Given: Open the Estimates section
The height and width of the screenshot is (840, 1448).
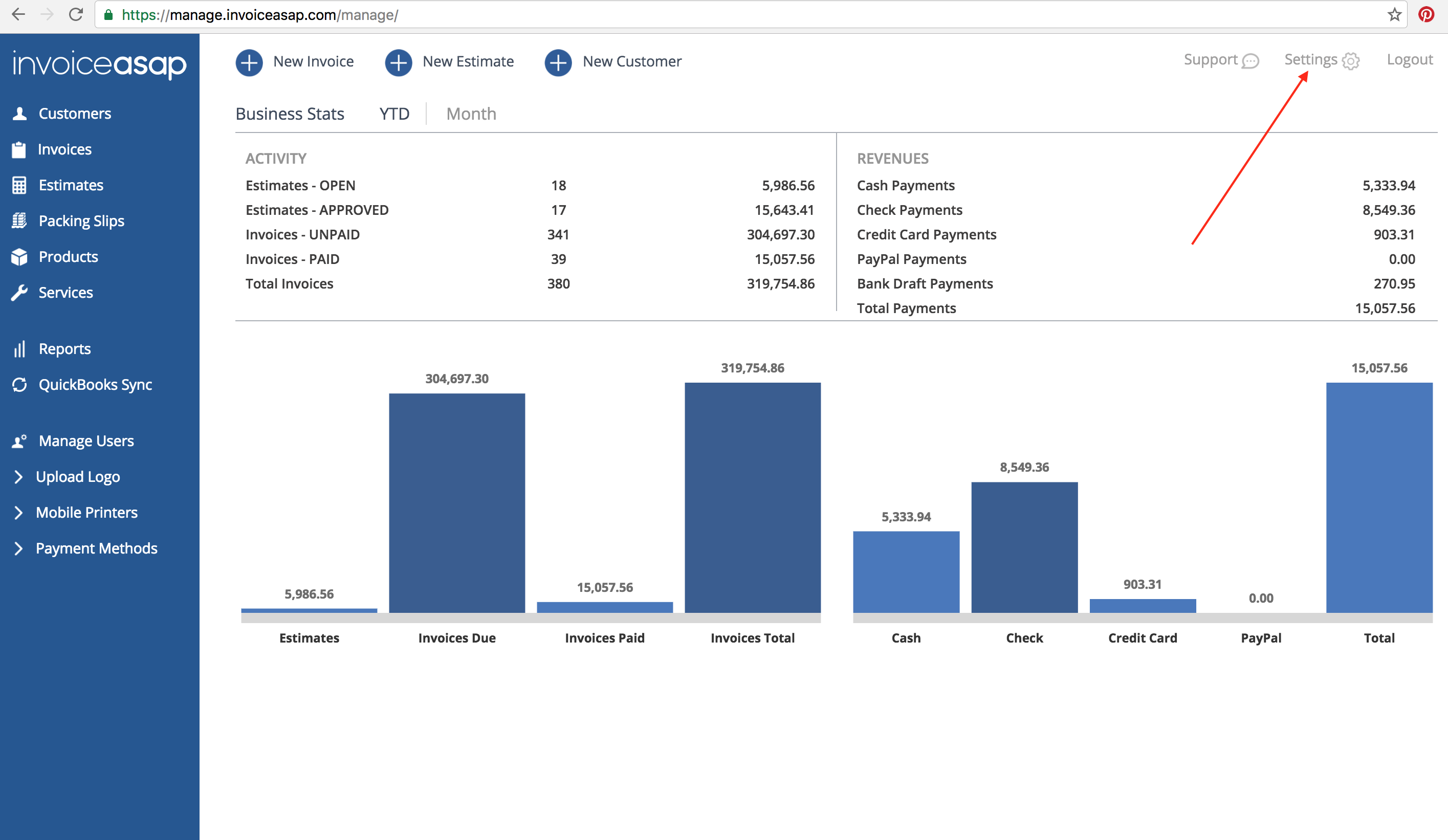Looking at the screenshot, I should (x=71, y=185).
